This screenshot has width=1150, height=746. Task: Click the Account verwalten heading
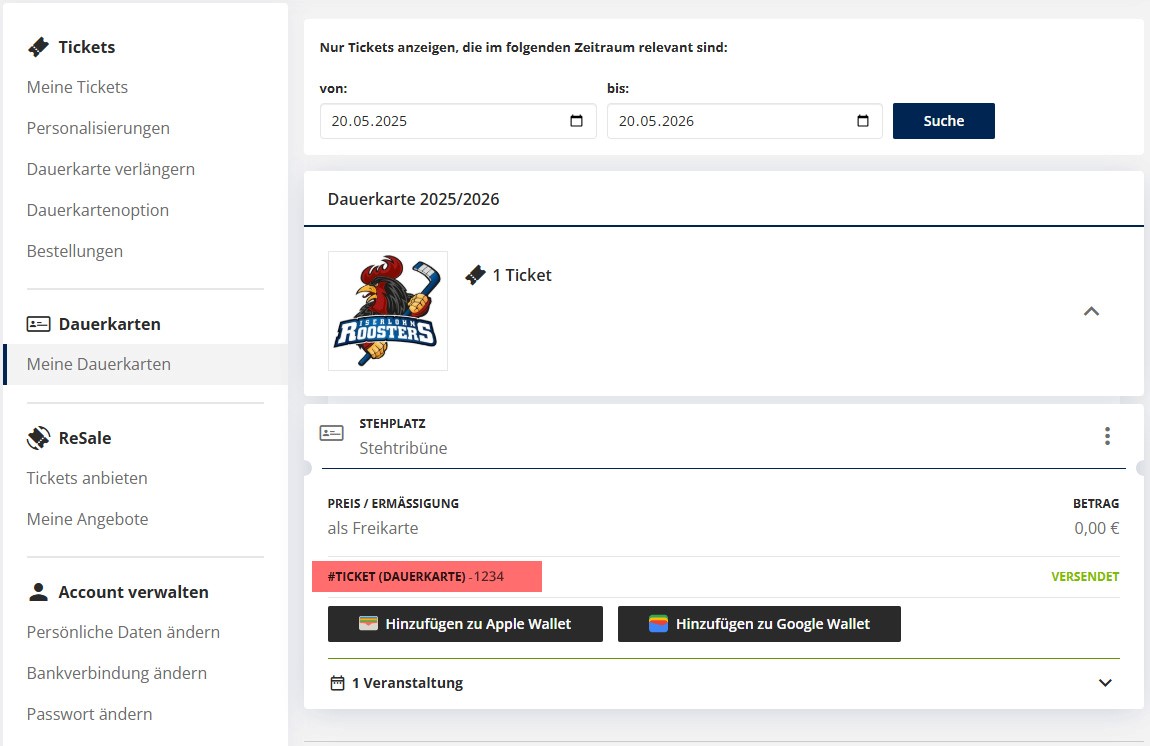pos(133,592)
